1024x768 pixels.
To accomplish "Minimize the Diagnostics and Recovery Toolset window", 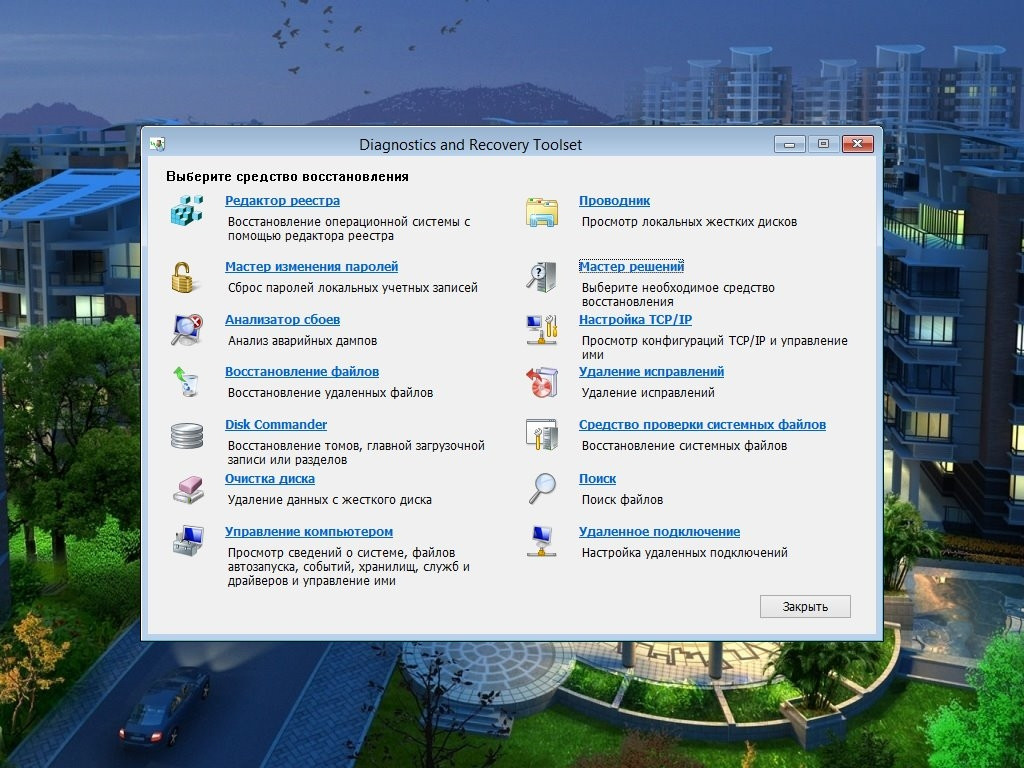I will pos(790,144).
